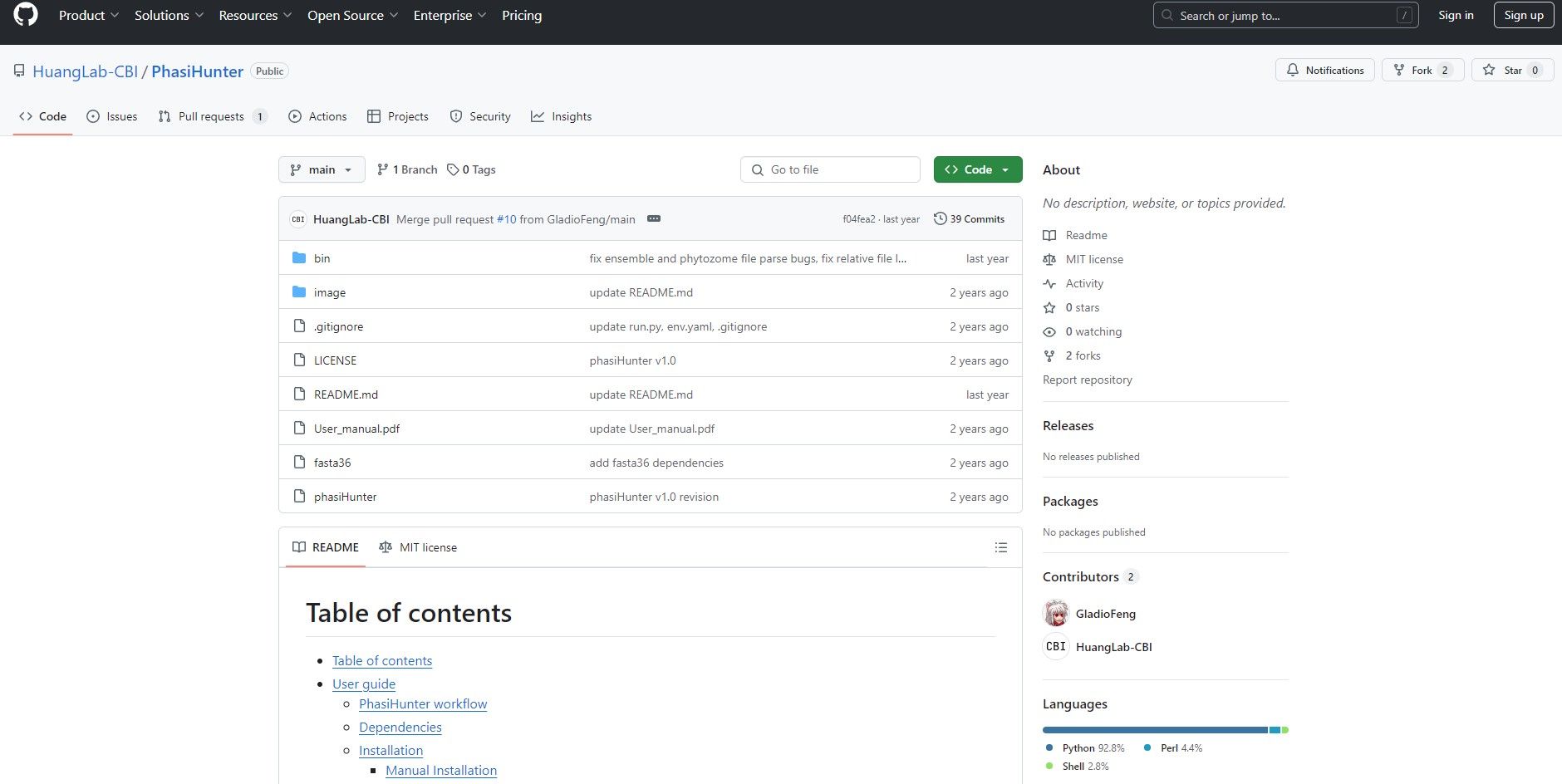This screenshot has width=1562, height=784.
Task: Click the README.md file icon
Action: tap(299, 394)
